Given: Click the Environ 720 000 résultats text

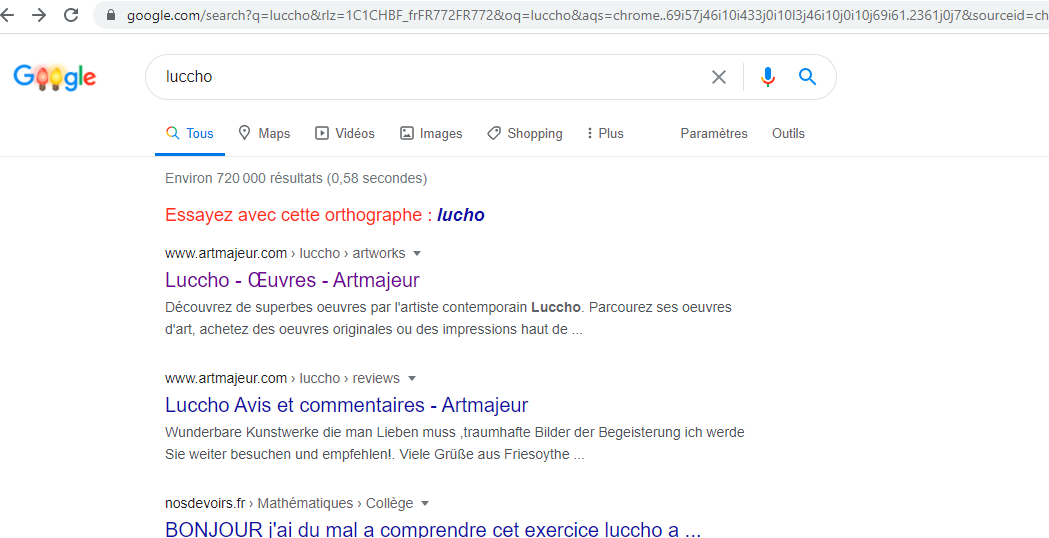Looking at the screenshot, I should (296, 178).
